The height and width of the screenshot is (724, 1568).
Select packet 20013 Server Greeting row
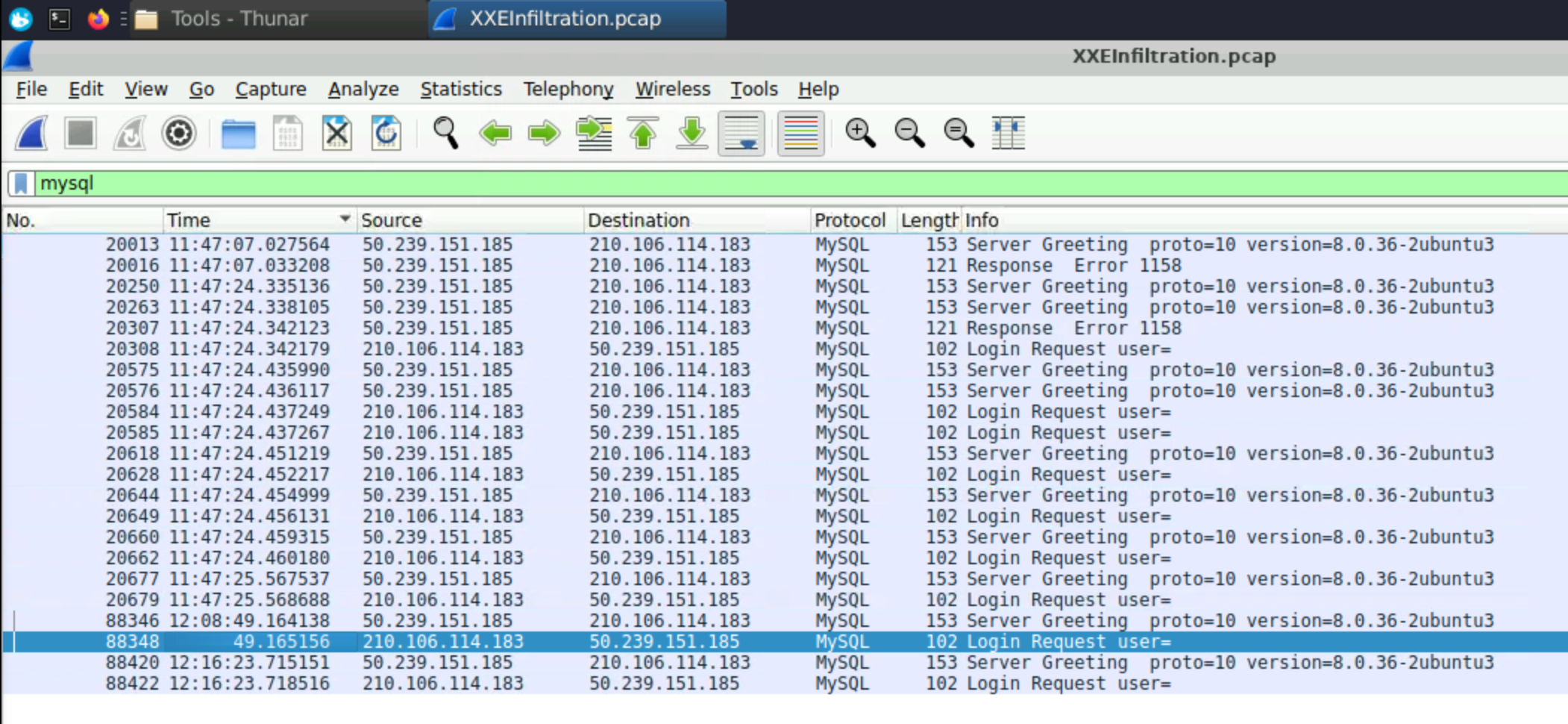(785, 245)
